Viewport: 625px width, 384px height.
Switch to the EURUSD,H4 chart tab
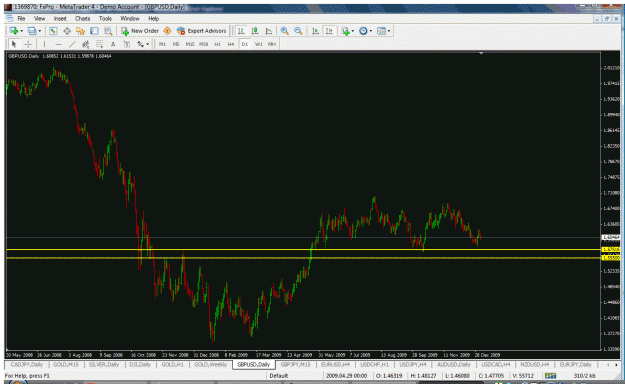(335, 365)
